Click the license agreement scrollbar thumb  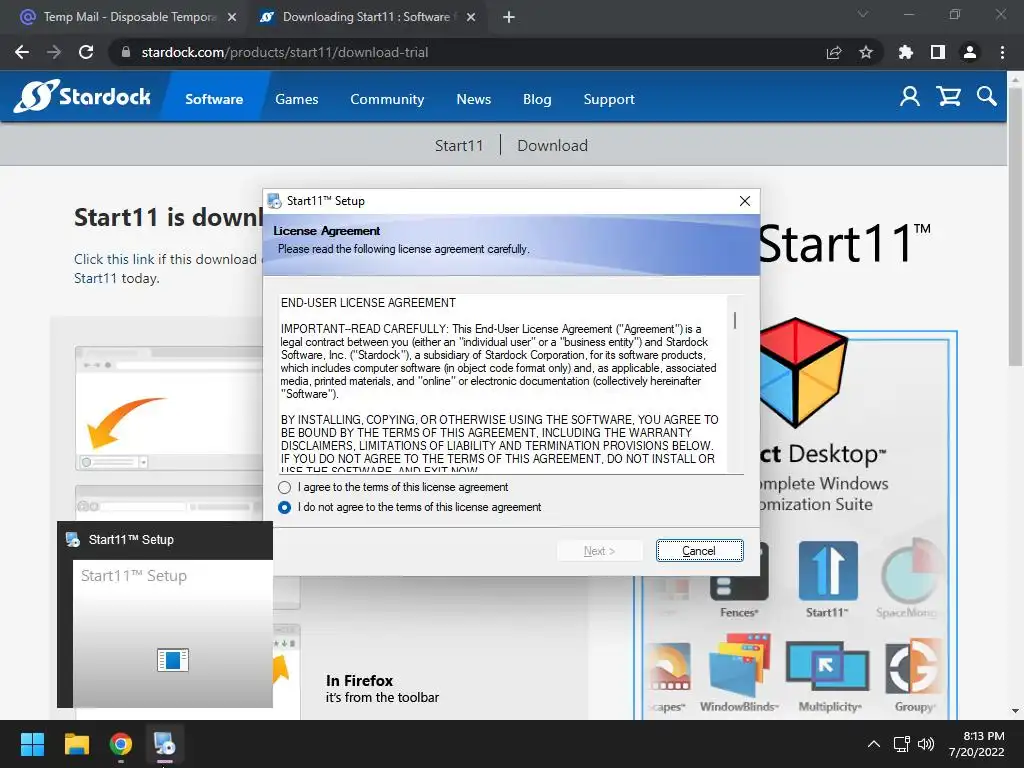735,321
